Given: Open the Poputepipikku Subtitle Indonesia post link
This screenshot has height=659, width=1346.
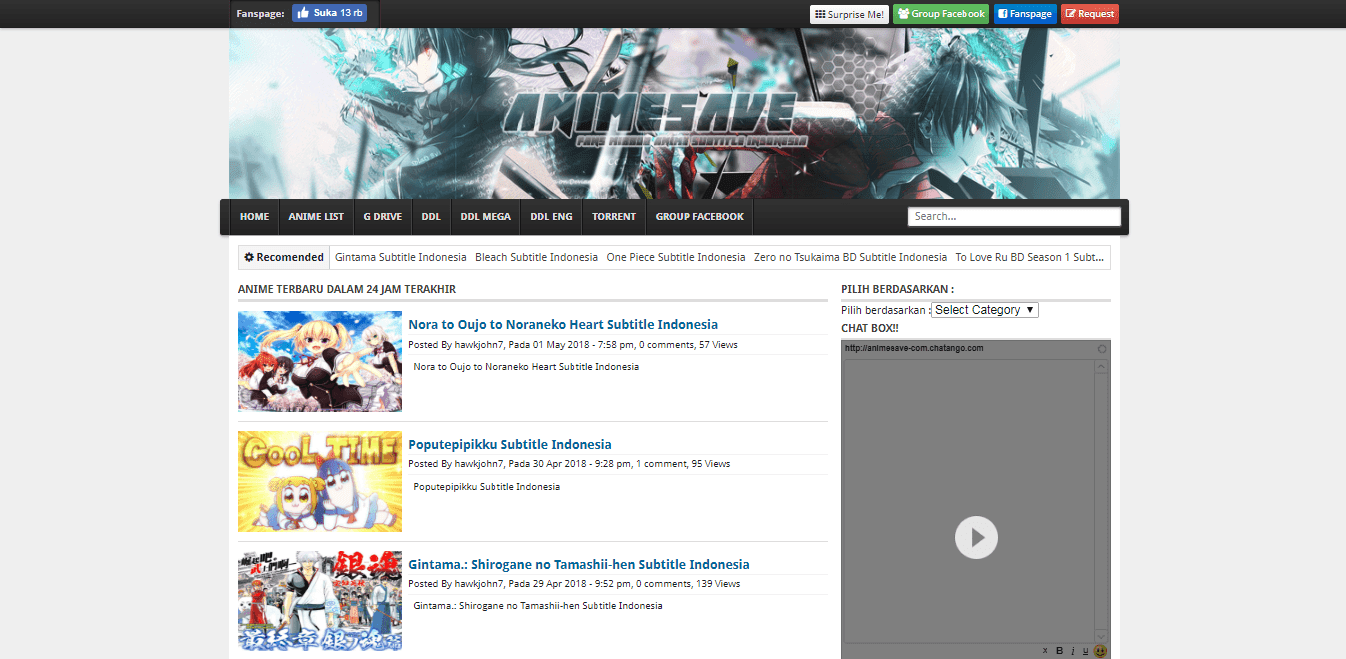Looking at the screenshot, I should point(508,443).
